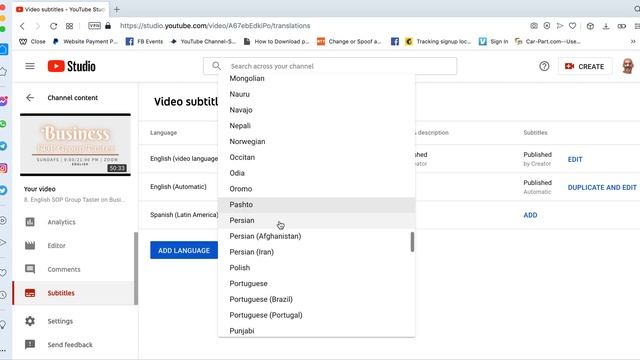Image resolution: width=640 pixels, height=360 pixels.
Task: Open the Business video thumbnail
Action: 75,145
